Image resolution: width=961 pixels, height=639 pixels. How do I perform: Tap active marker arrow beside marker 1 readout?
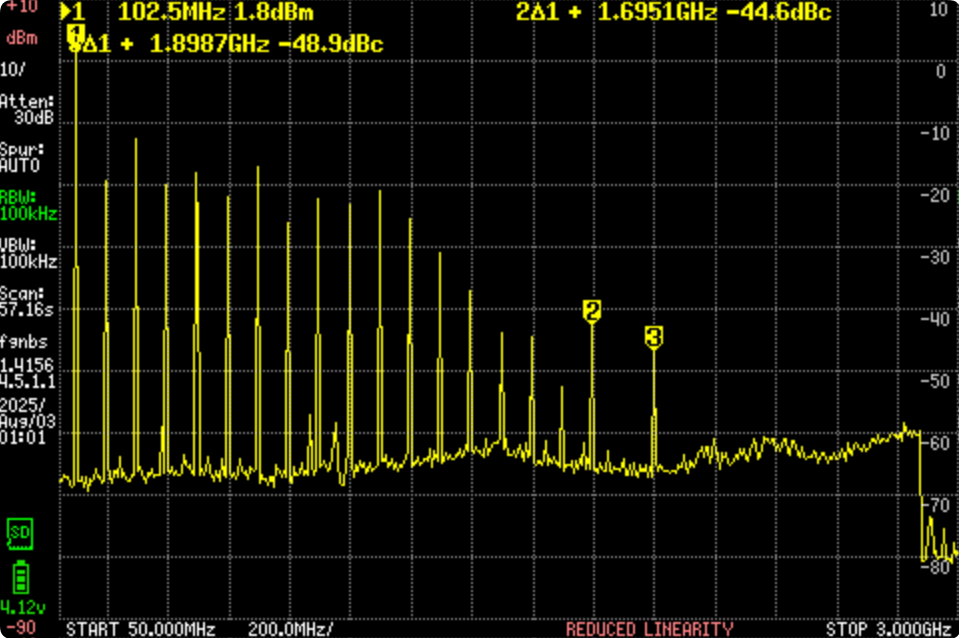66,13
